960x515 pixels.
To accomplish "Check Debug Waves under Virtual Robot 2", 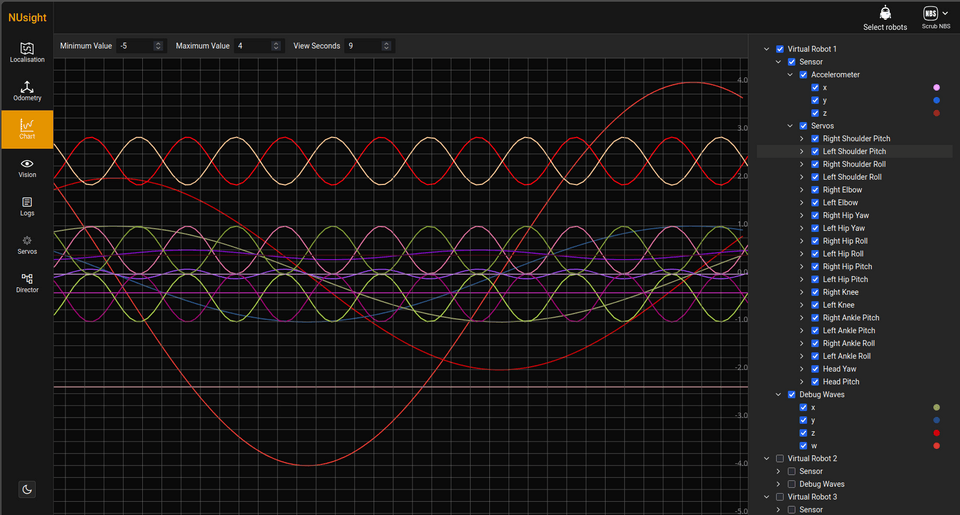I will tap(791, 484).
